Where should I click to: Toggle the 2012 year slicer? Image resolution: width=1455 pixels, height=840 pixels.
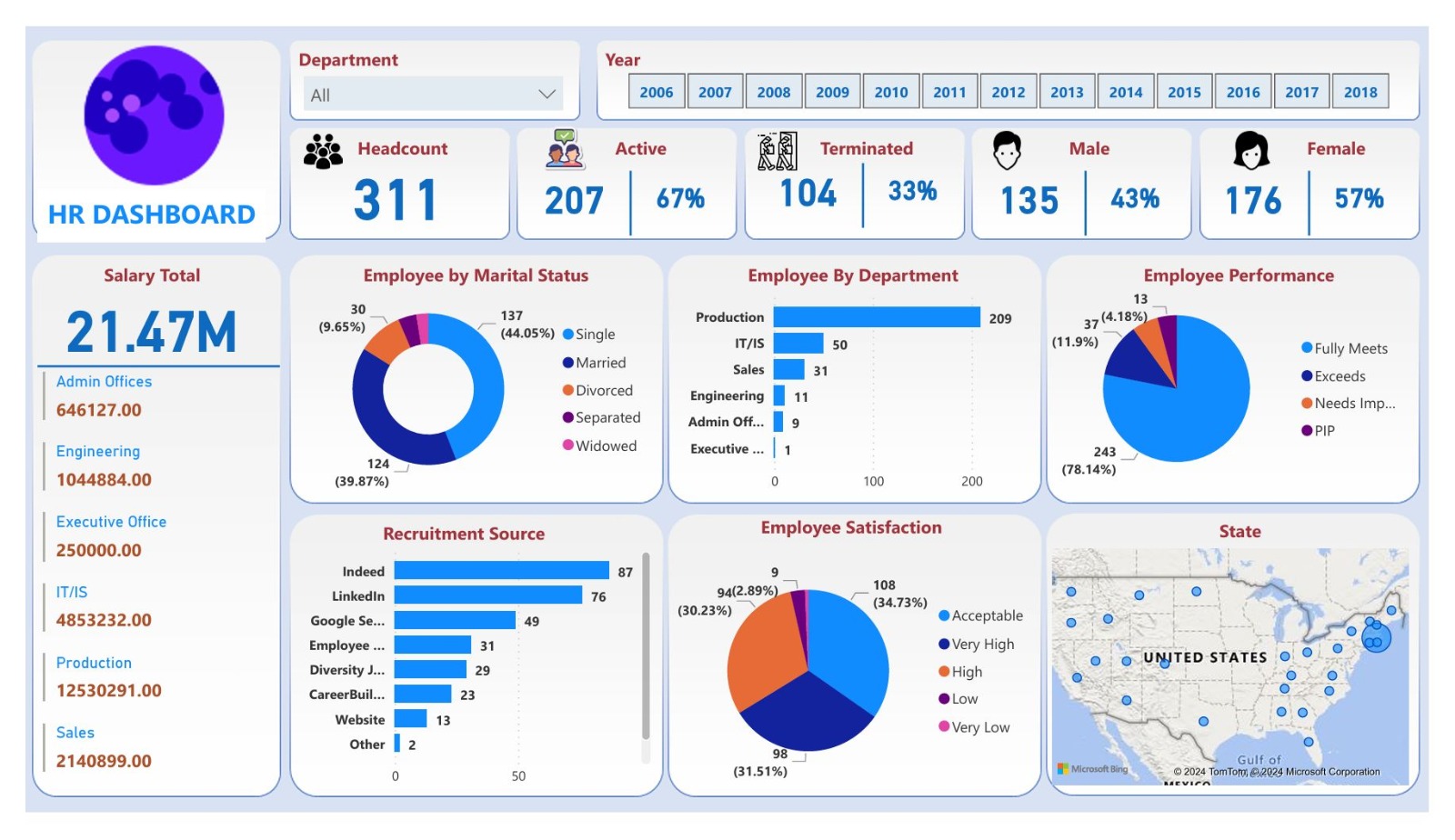pyautogui.click(x=1008, y=92)
